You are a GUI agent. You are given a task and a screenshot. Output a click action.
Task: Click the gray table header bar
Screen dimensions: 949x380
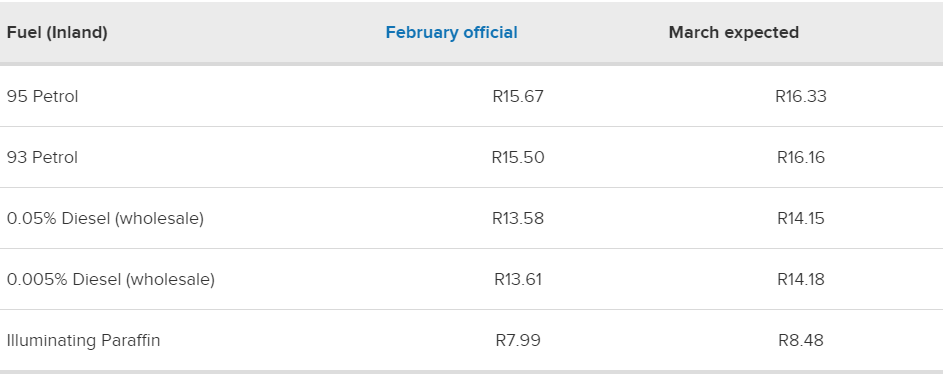471,33
